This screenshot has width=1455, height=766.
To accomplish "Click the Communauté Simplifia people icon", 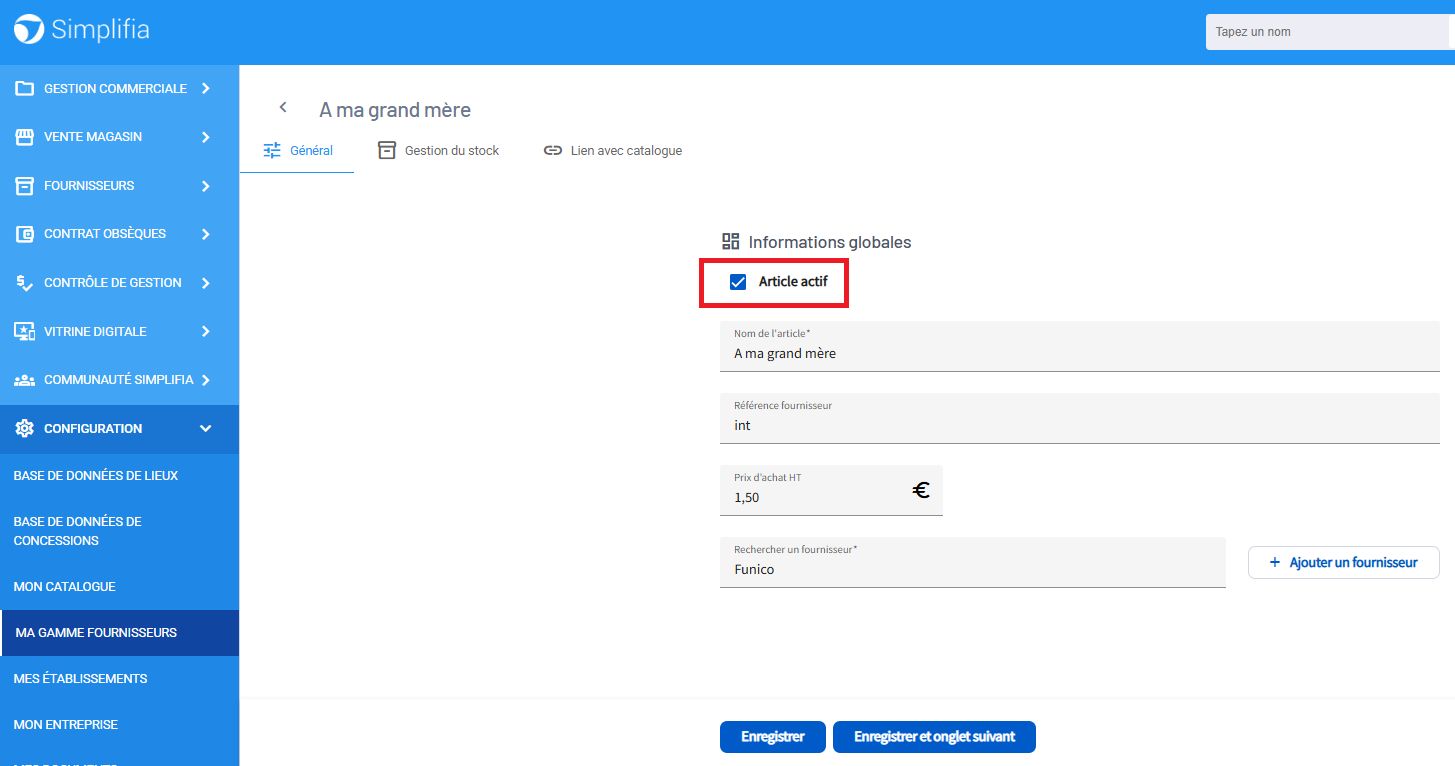I will coord(25,380).
